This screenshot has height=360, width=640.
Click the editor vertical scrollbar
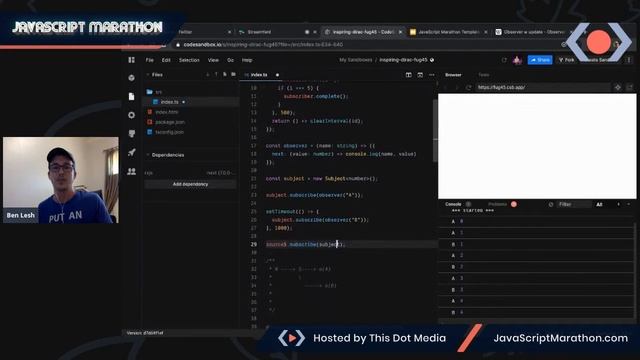(x=435, y=131)
